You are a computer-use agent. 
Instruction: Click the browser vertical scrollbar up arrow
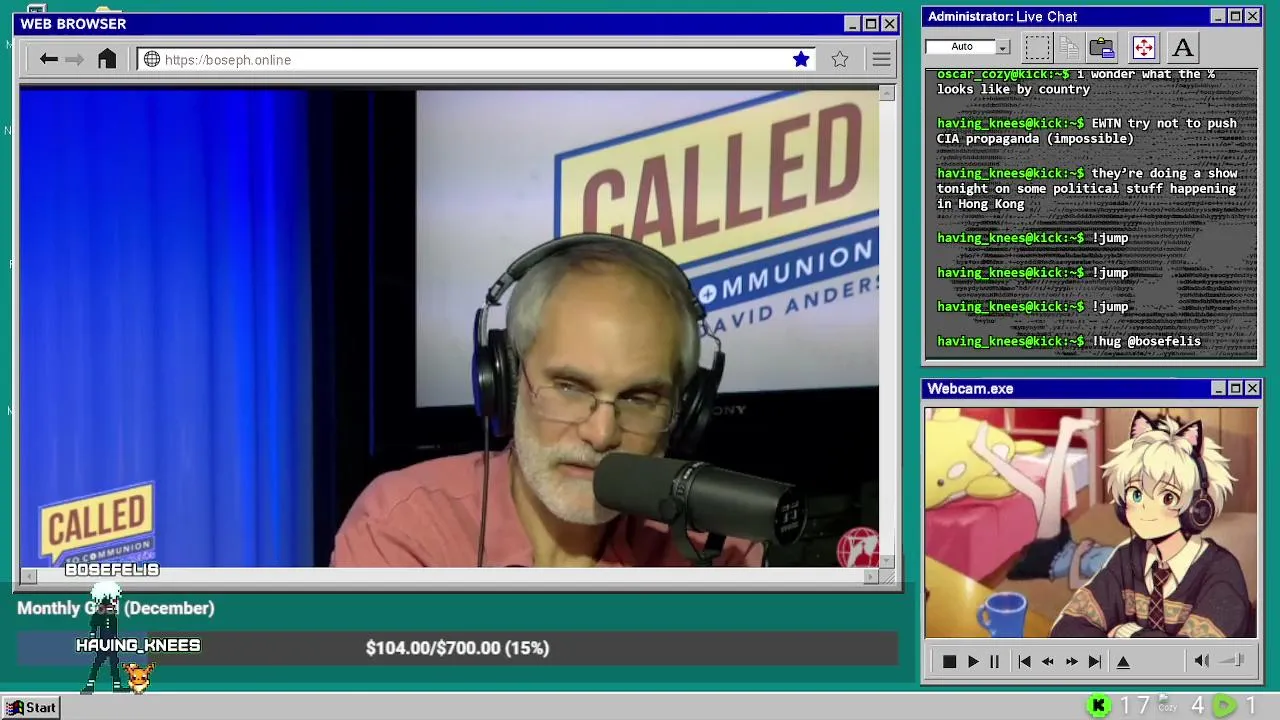pyautogui.click(x=886, y=93)
